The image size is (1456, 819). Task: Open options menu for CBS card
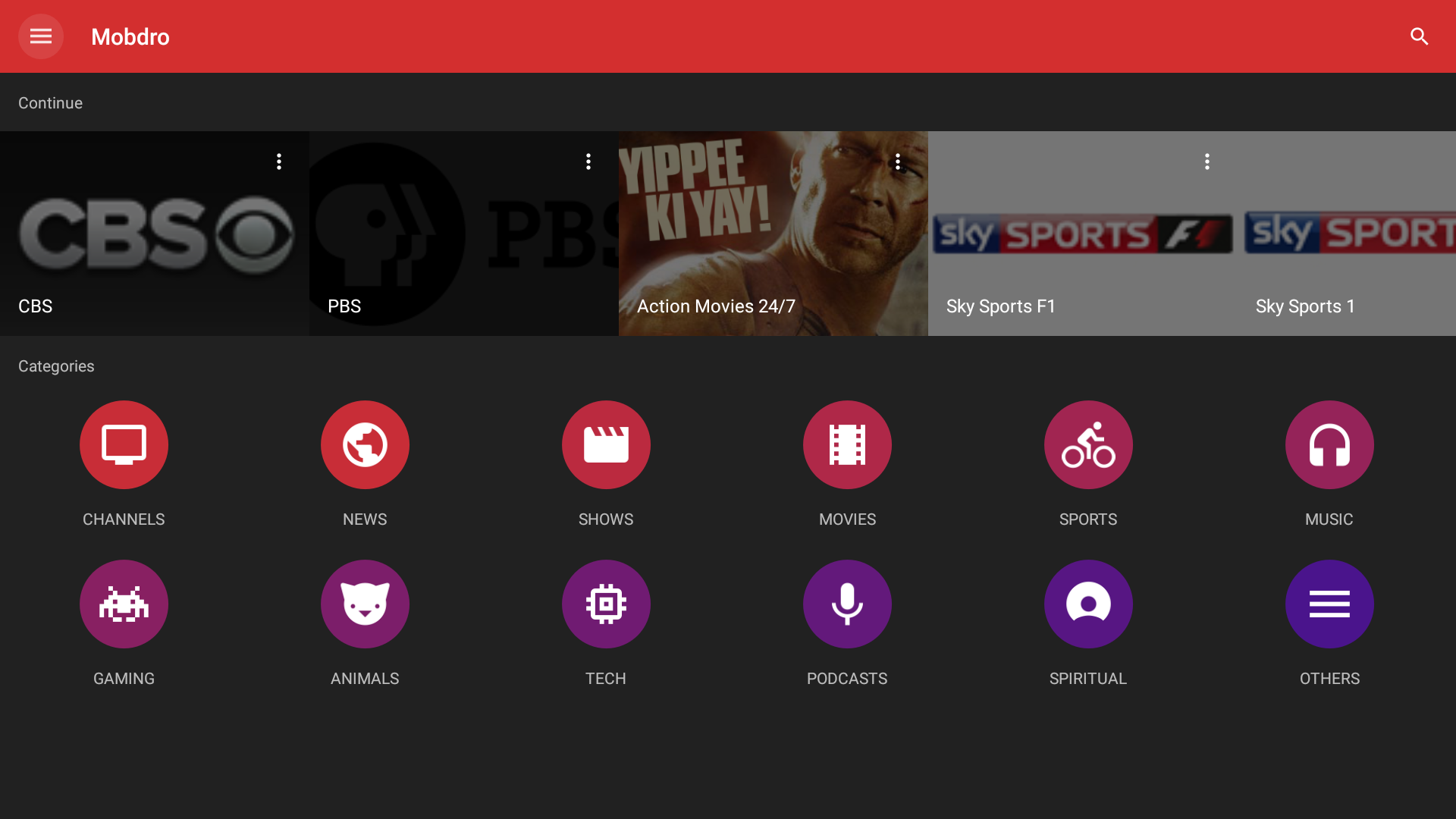[x=279, y=162]
